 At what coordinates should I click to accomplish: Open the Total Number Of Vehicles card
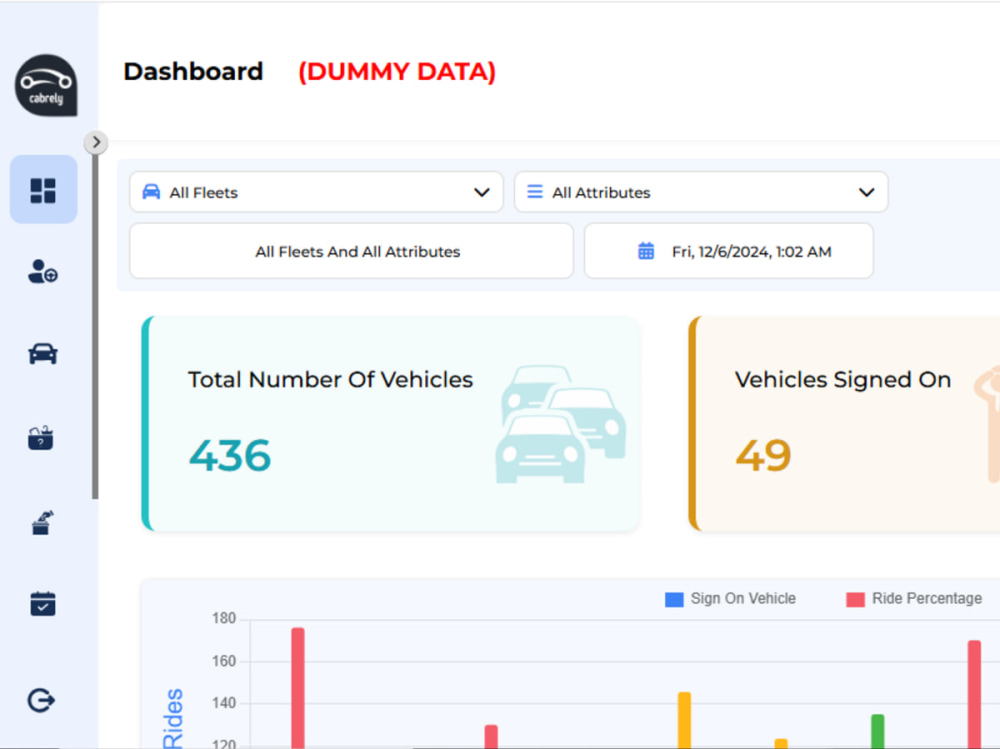[390, 424]
